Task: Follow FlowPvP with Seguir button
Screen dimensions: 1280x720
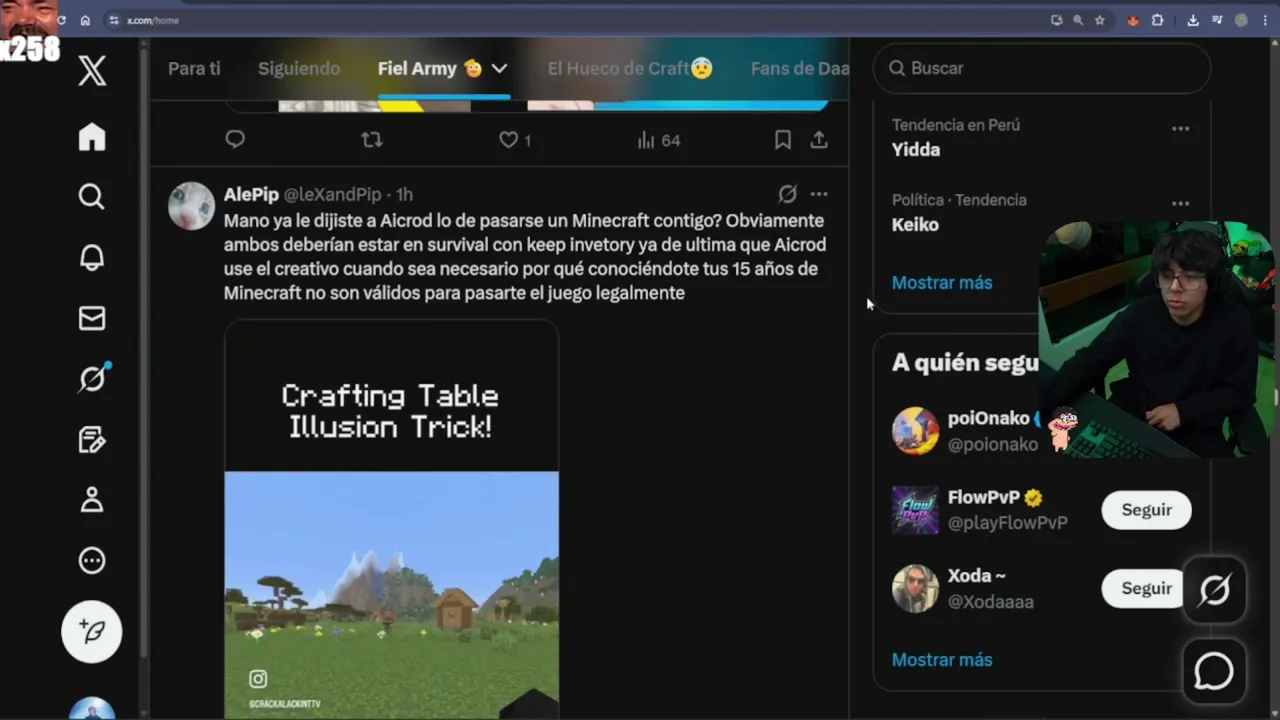Action: point(1146,510)
